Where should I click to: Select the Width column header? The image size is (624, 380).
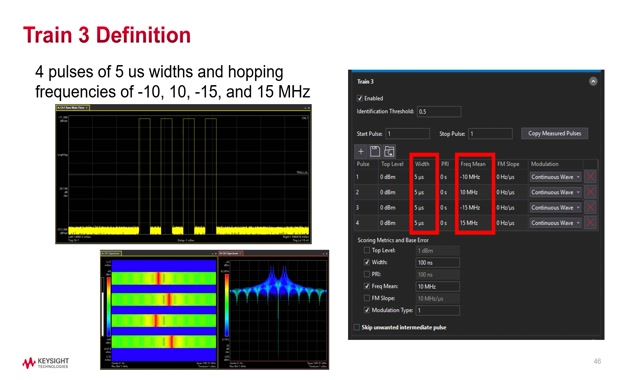tap(422, 164)
